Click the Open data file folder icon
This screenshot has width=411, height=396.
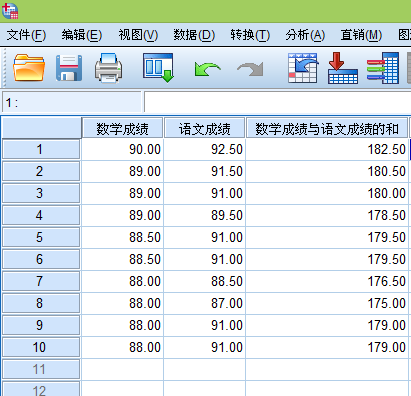(29, 68)
